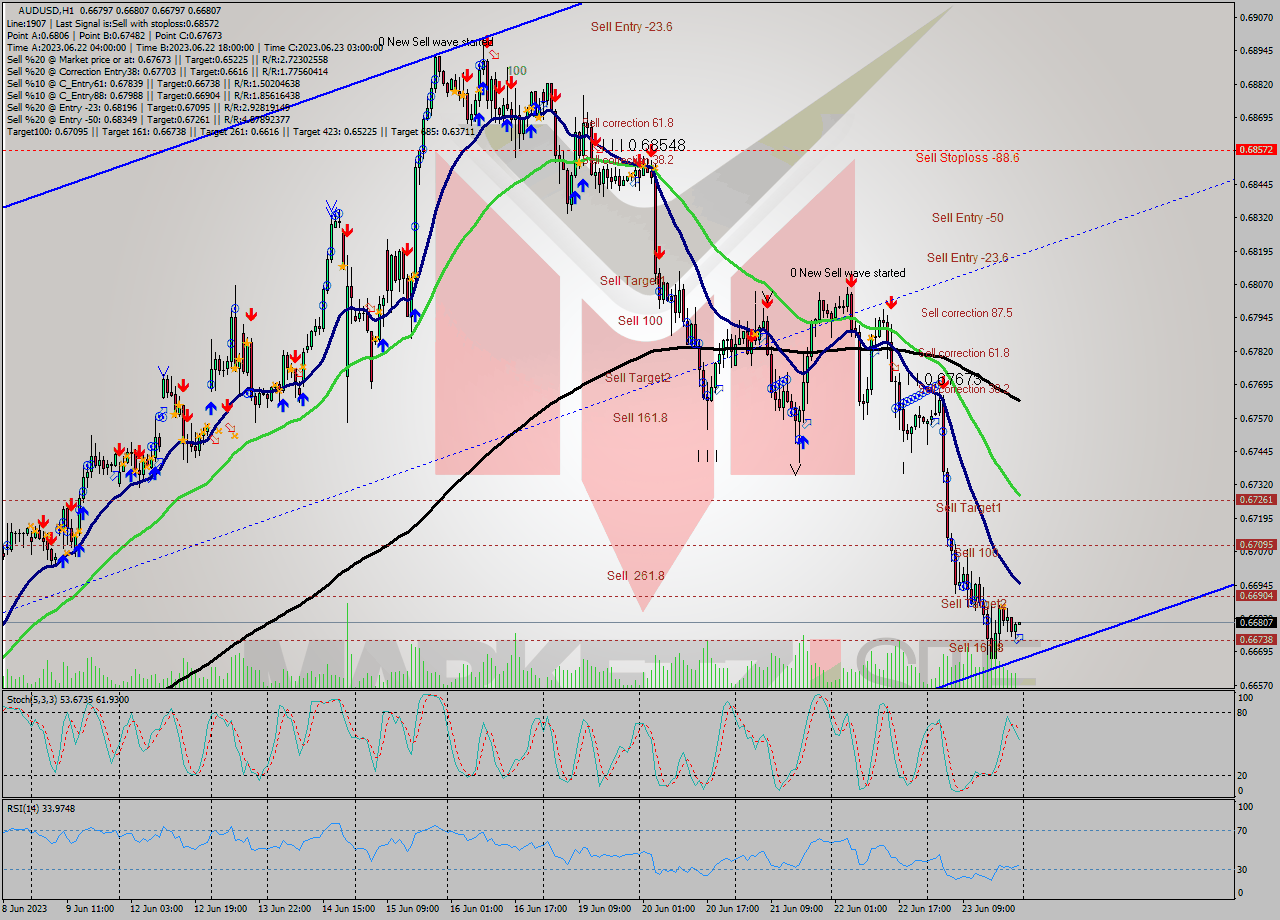Click the RSI(14) 33.9748 indicator label
The width and height of the screenshot is (1280, 920).
pyautogui.click(x=40, y=808)
